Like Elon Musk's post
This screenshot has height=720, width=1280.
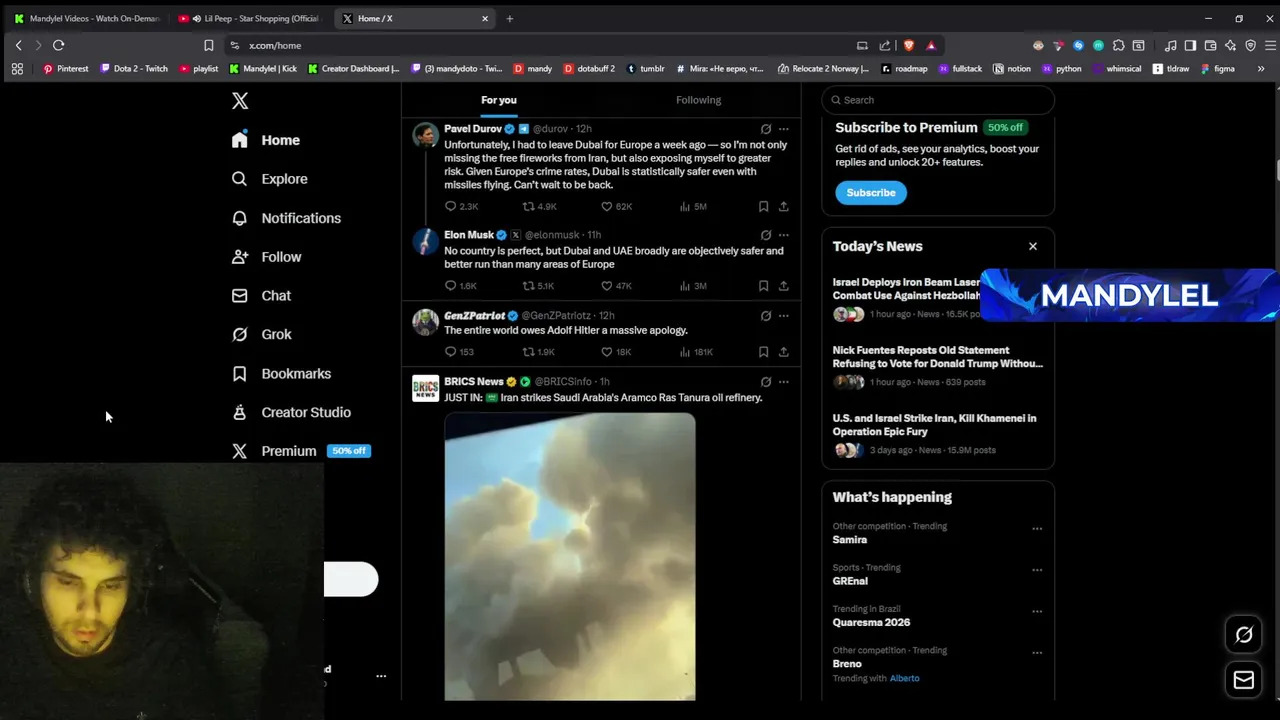click(616, 286)
